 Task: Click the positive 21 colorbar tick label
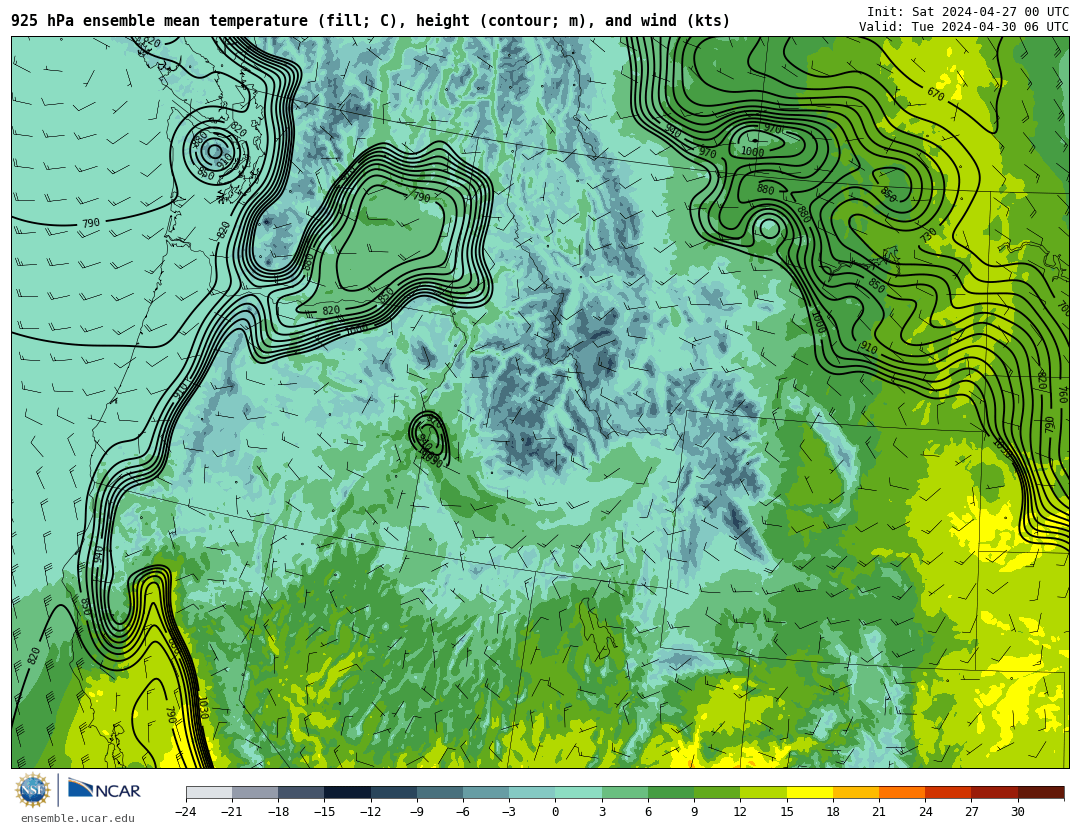point(879,812)
